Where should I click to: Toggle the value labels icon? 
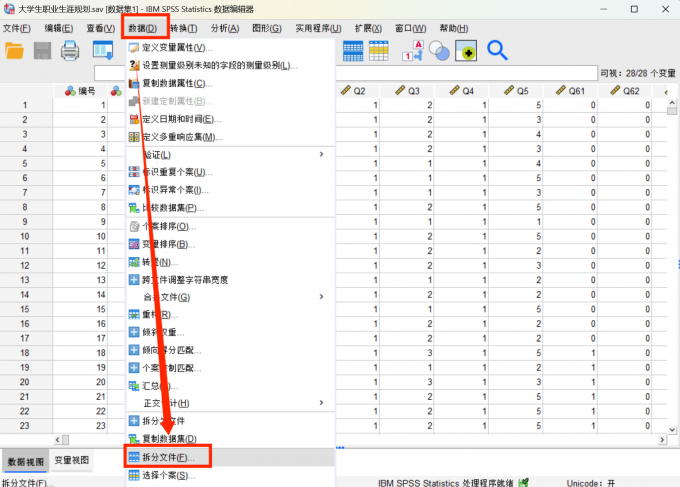coord(412,51)
